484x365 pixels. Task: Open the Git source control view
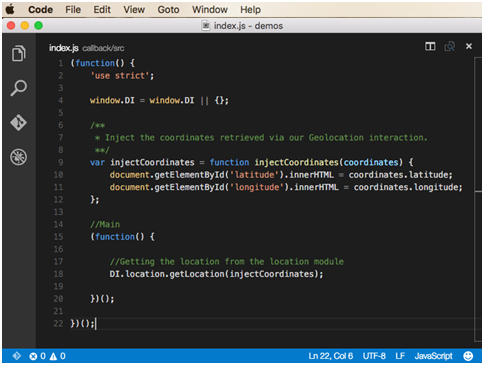[x=18, y=122]
